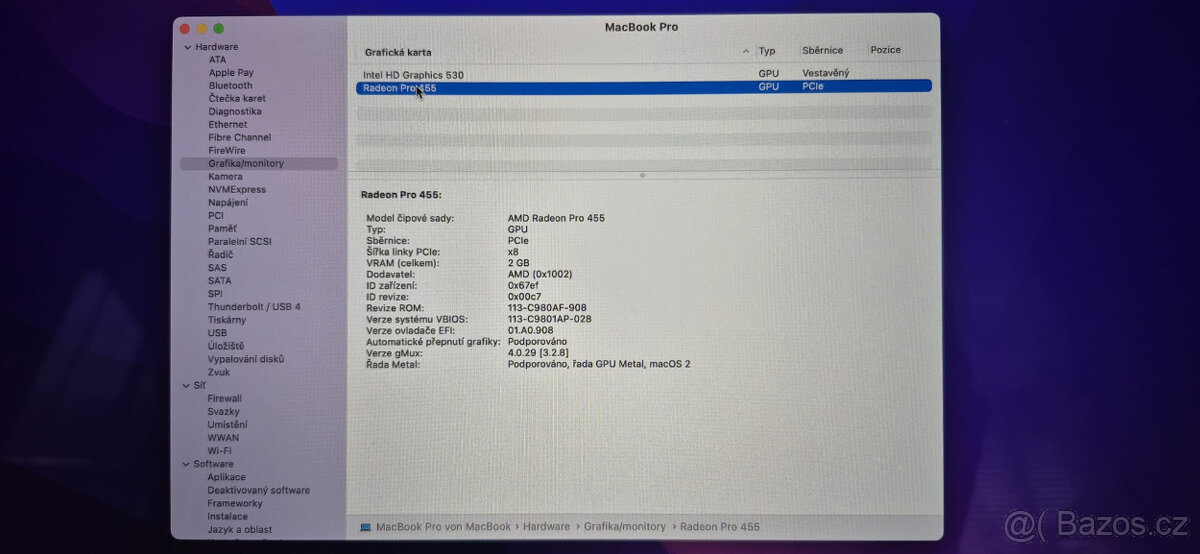Select Umístění in the sidebar

click(227, 424)
